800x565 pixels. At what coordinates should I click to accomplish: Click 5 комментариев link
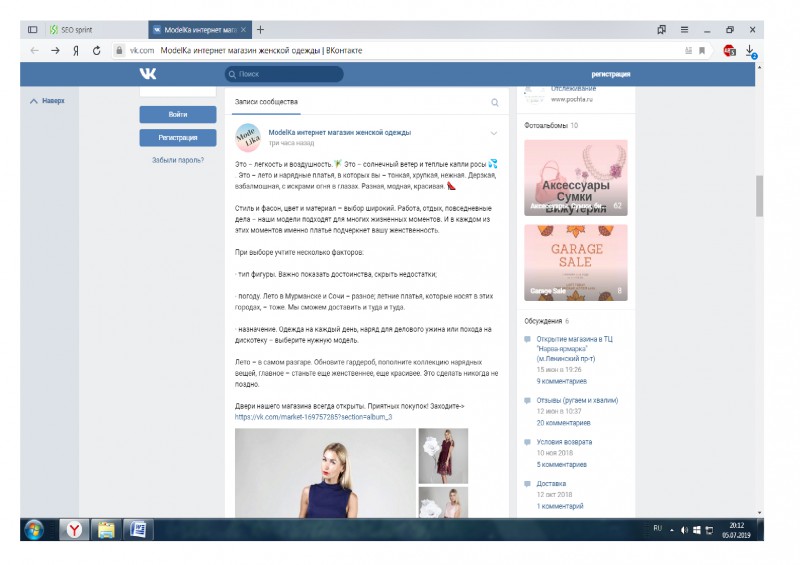[561, 464]
